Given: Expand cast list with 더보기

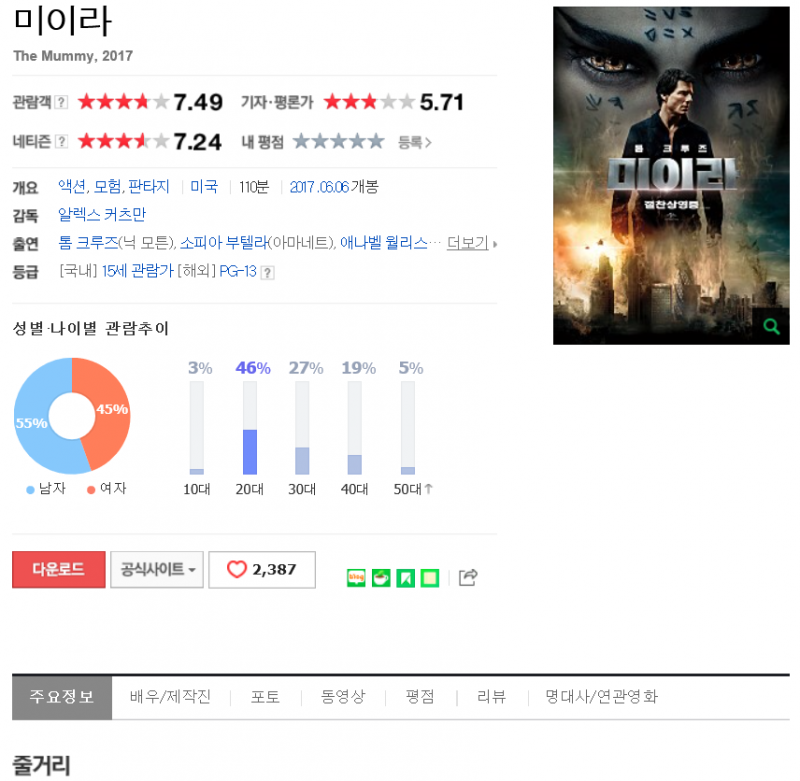Looking at the screenshot, I should (x=471, y=243).
